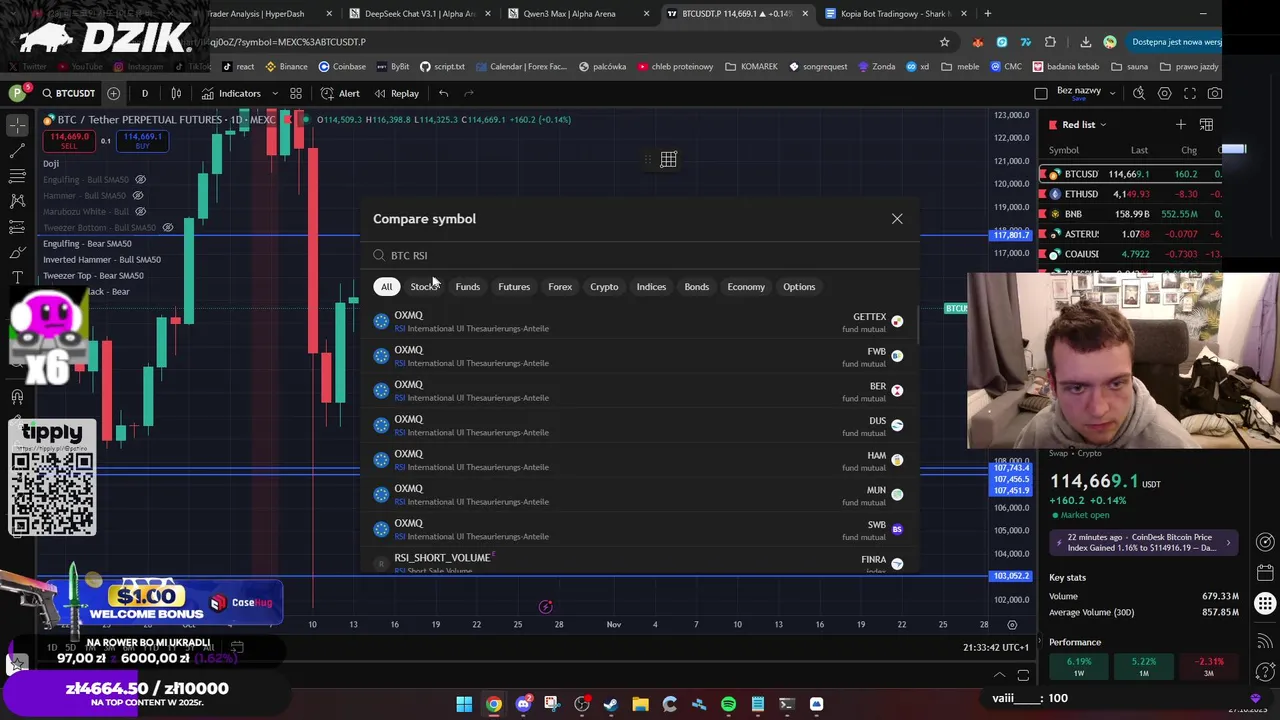The height and width of the screenshot is (720, 1280).
Task: Enter fullscreen chart mode
Action: [1189, 93]
